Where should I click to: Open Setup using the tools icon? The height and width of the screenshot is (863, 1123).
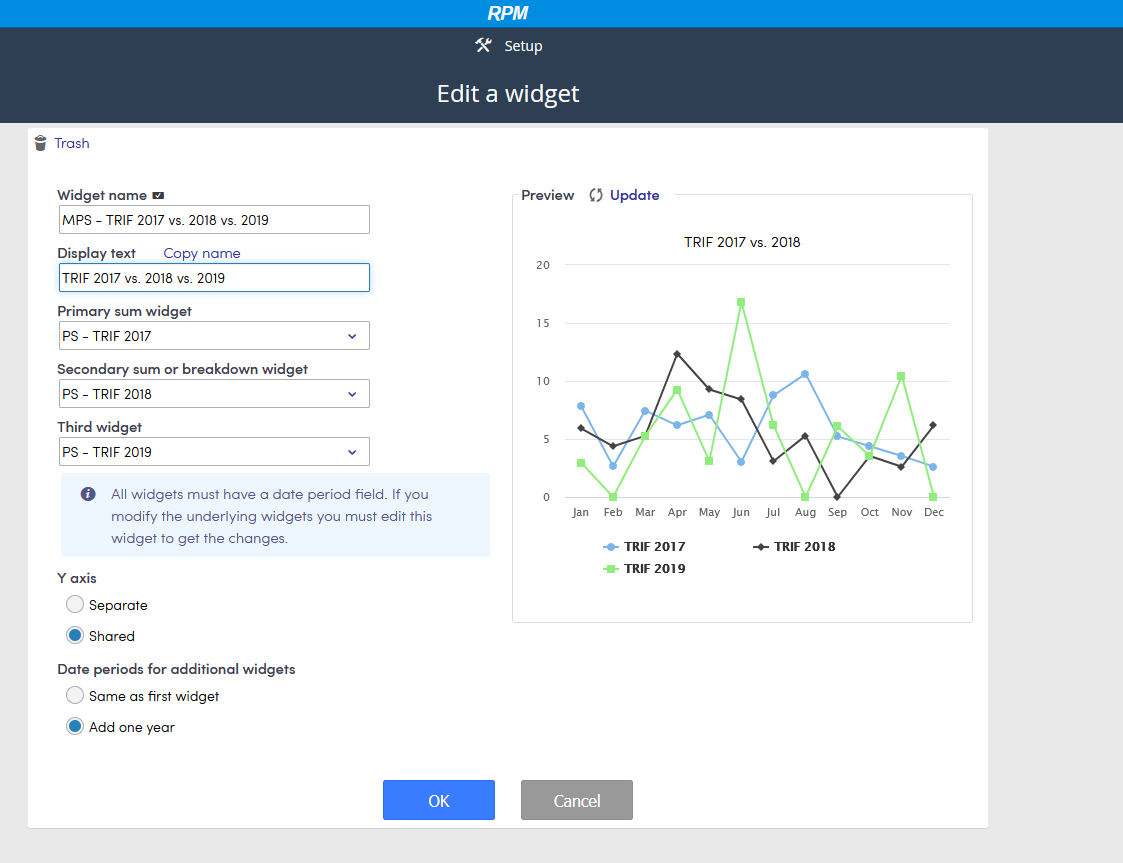[x=483, y=45]
